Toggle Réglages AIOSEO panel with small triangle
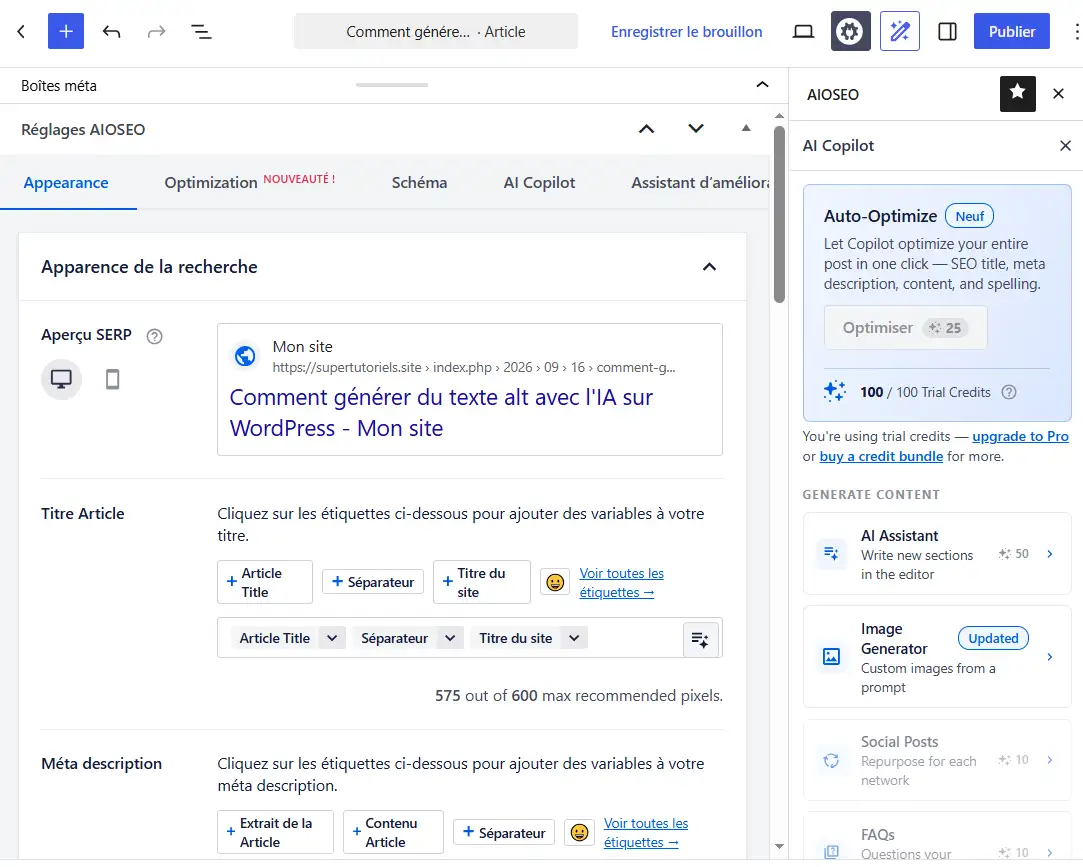This screenshot has width=1083, height=867. 746,128
